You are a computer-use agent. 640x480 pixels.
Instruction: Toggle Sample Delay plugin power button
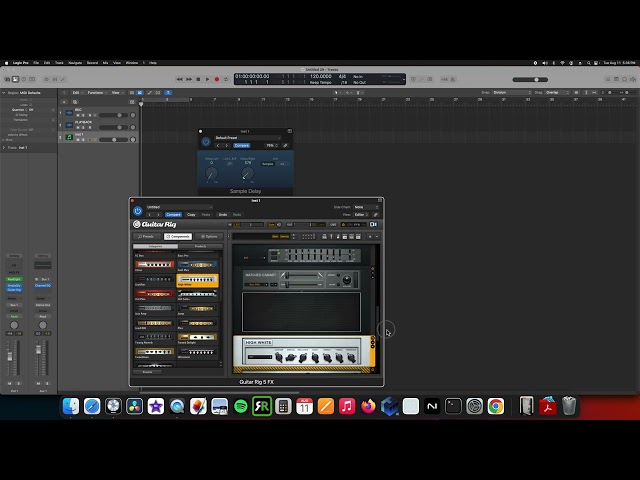pyautogui.click(x=206, y=142)
